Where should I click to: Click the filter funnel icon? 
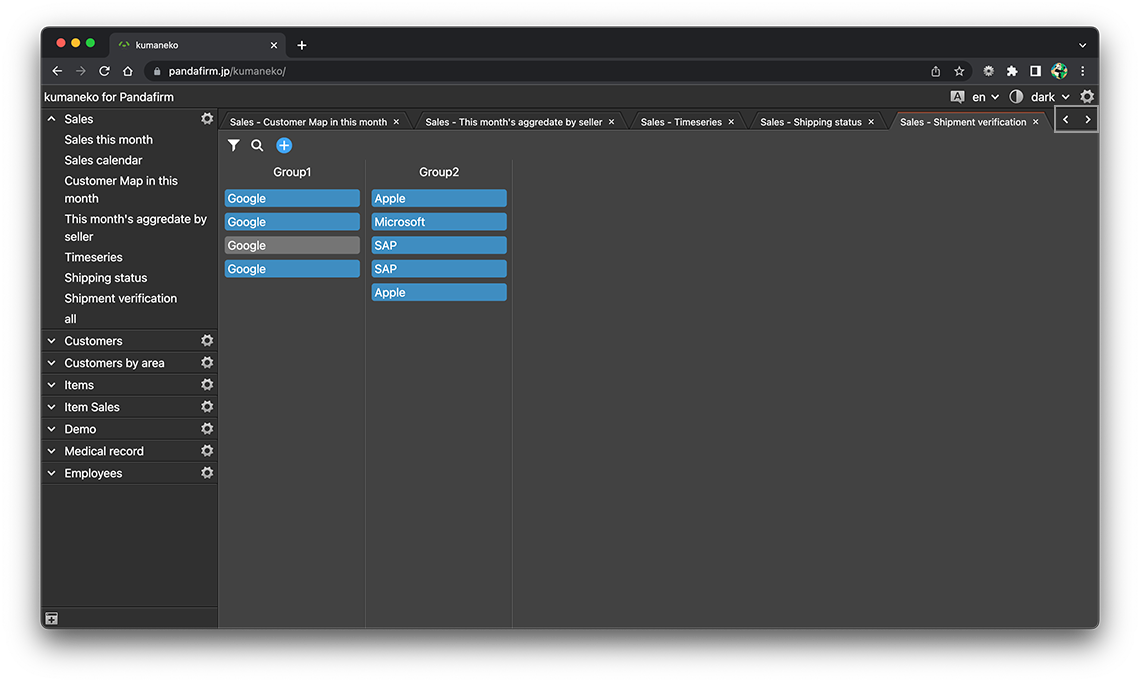pyautogui.click(x=233, y=146)
